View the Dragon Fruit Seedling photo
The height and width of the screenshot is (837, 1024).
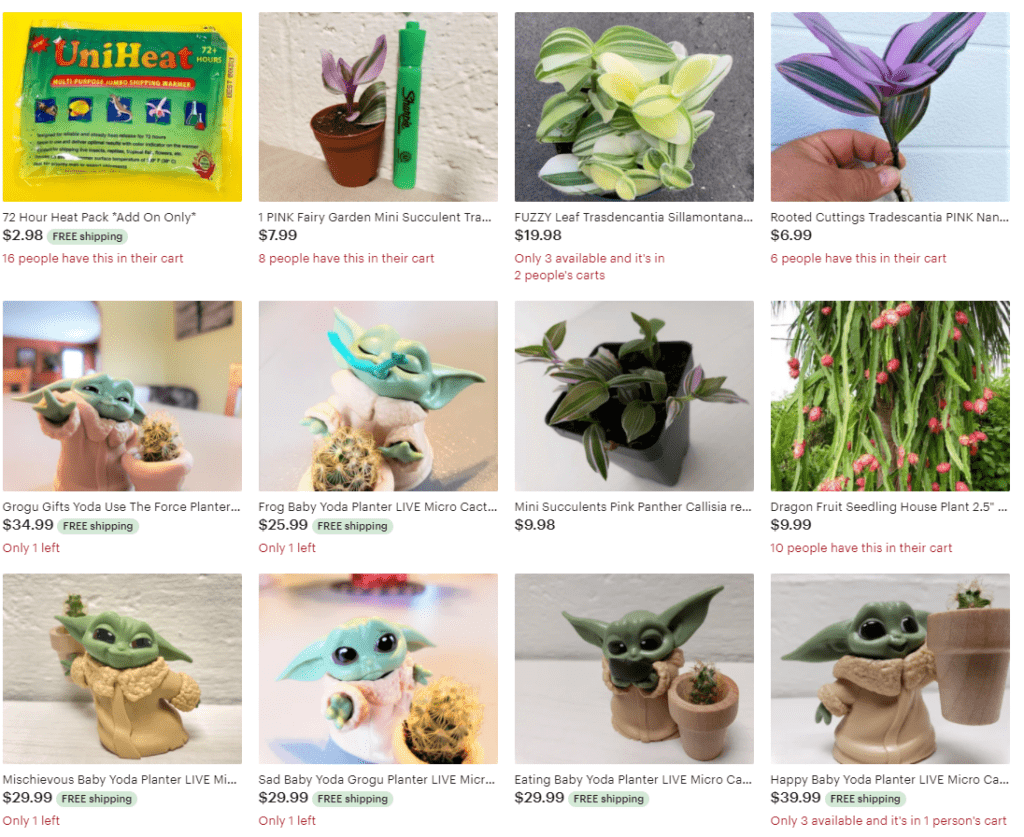pos(890,396)
